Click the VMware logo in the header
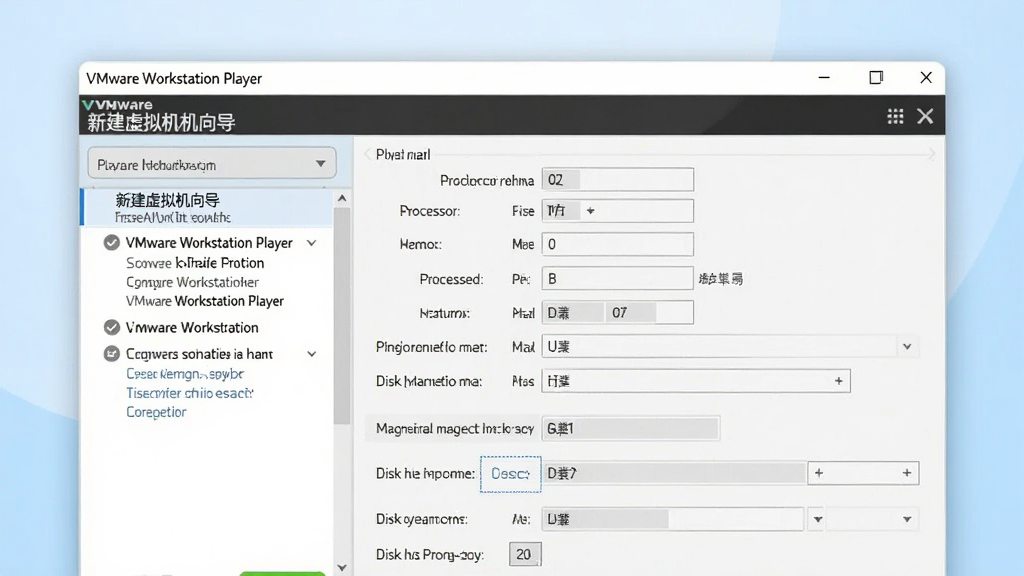The image size is (1024, 576). [x=118, y=104]
